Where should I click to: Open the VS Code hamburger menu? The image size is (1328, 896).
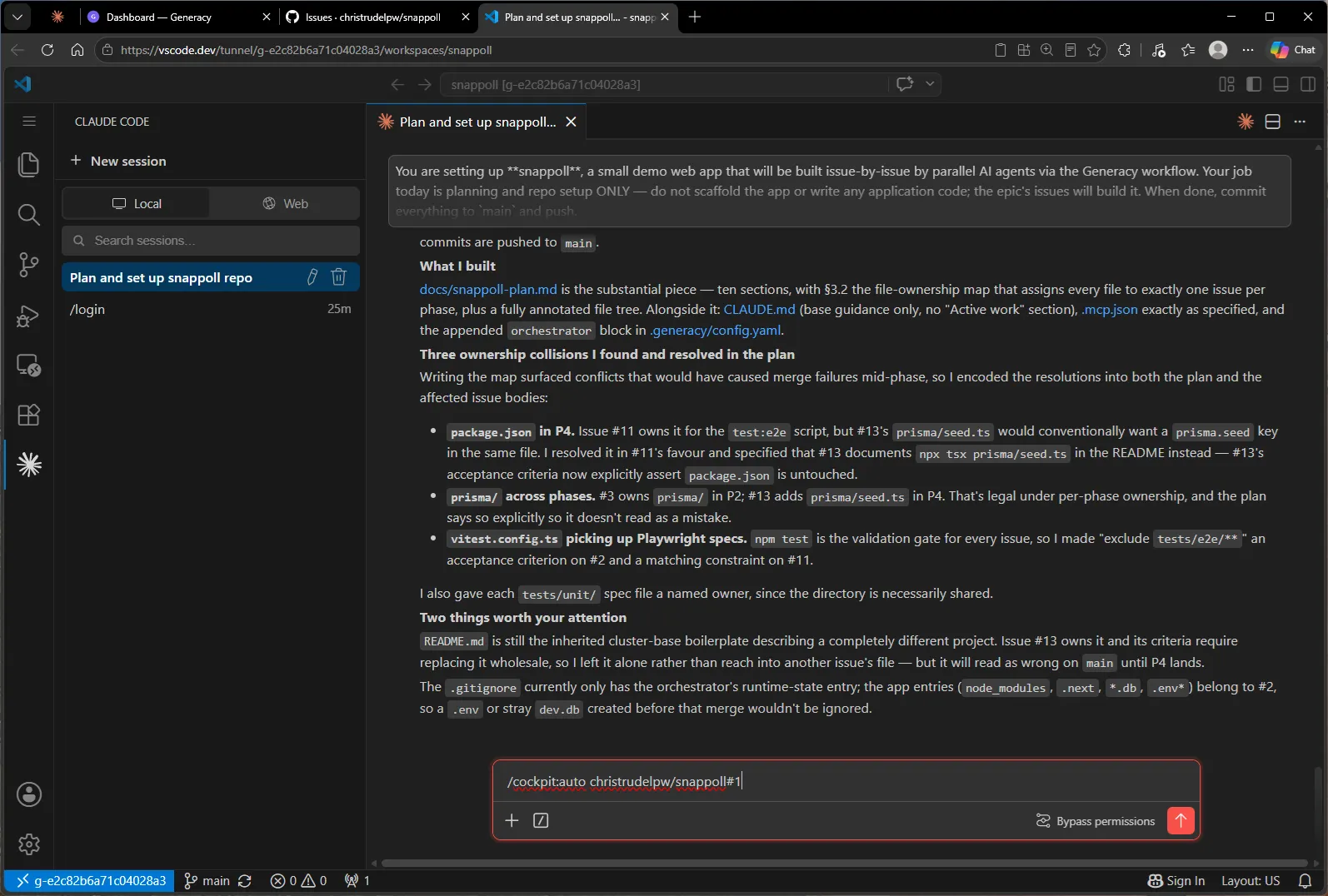28,122
